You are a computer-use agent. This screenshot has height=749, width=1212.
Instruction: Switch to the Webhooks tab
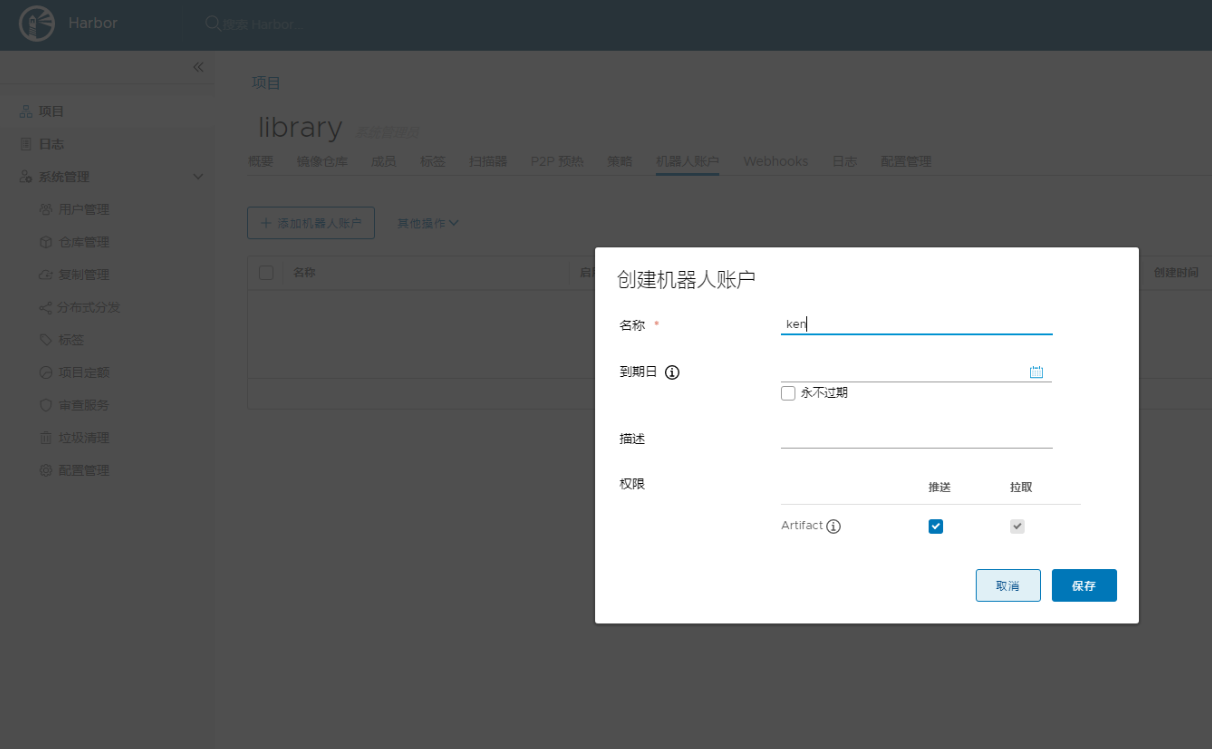point(776,161)
